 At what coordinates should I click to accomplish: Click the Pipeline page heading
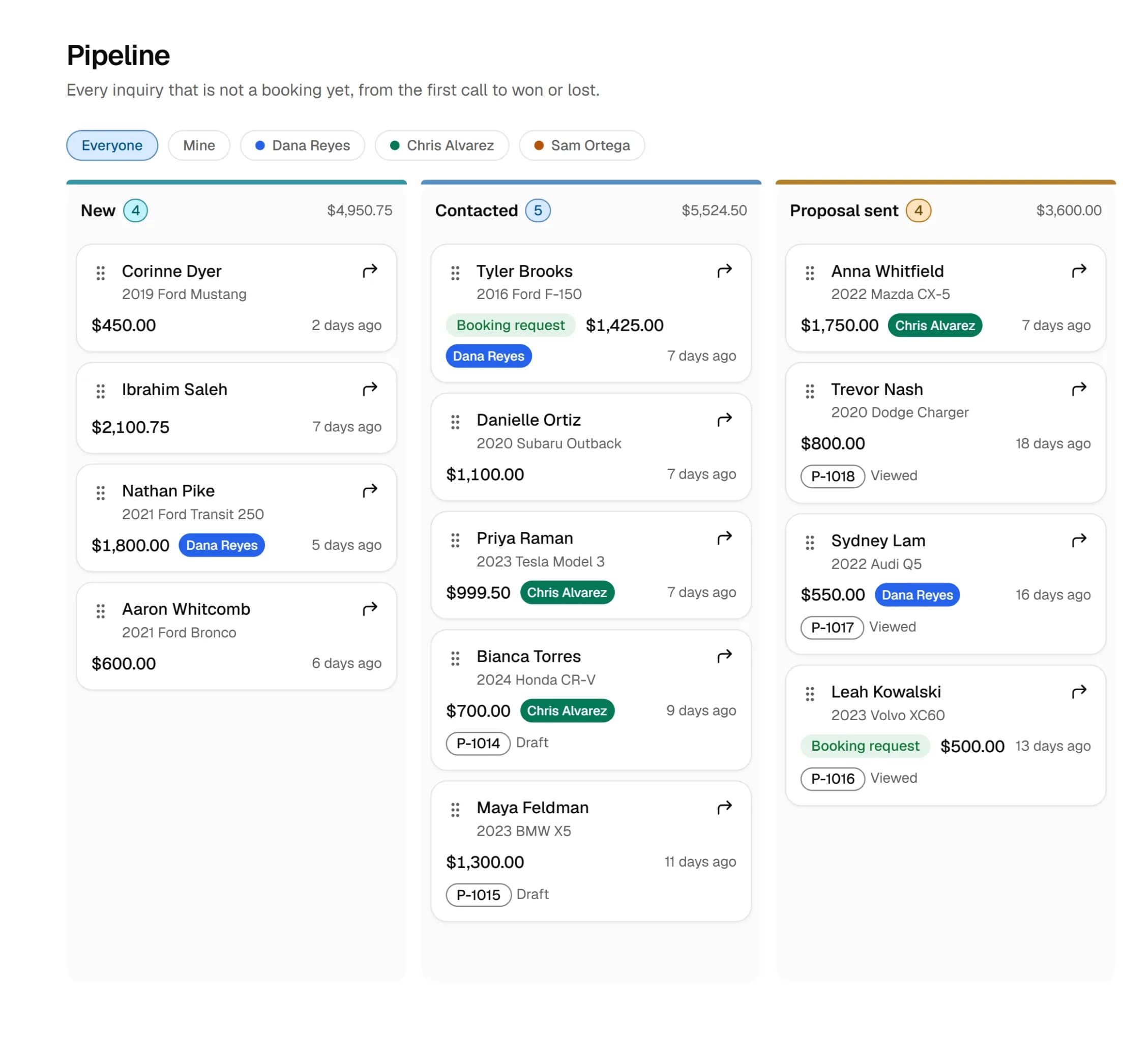(x=119, y=55)
